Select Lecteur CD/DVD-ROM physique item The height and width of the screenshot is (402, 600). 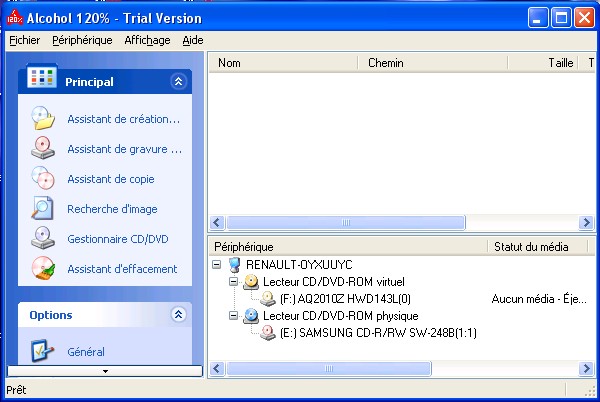(341, 316)
